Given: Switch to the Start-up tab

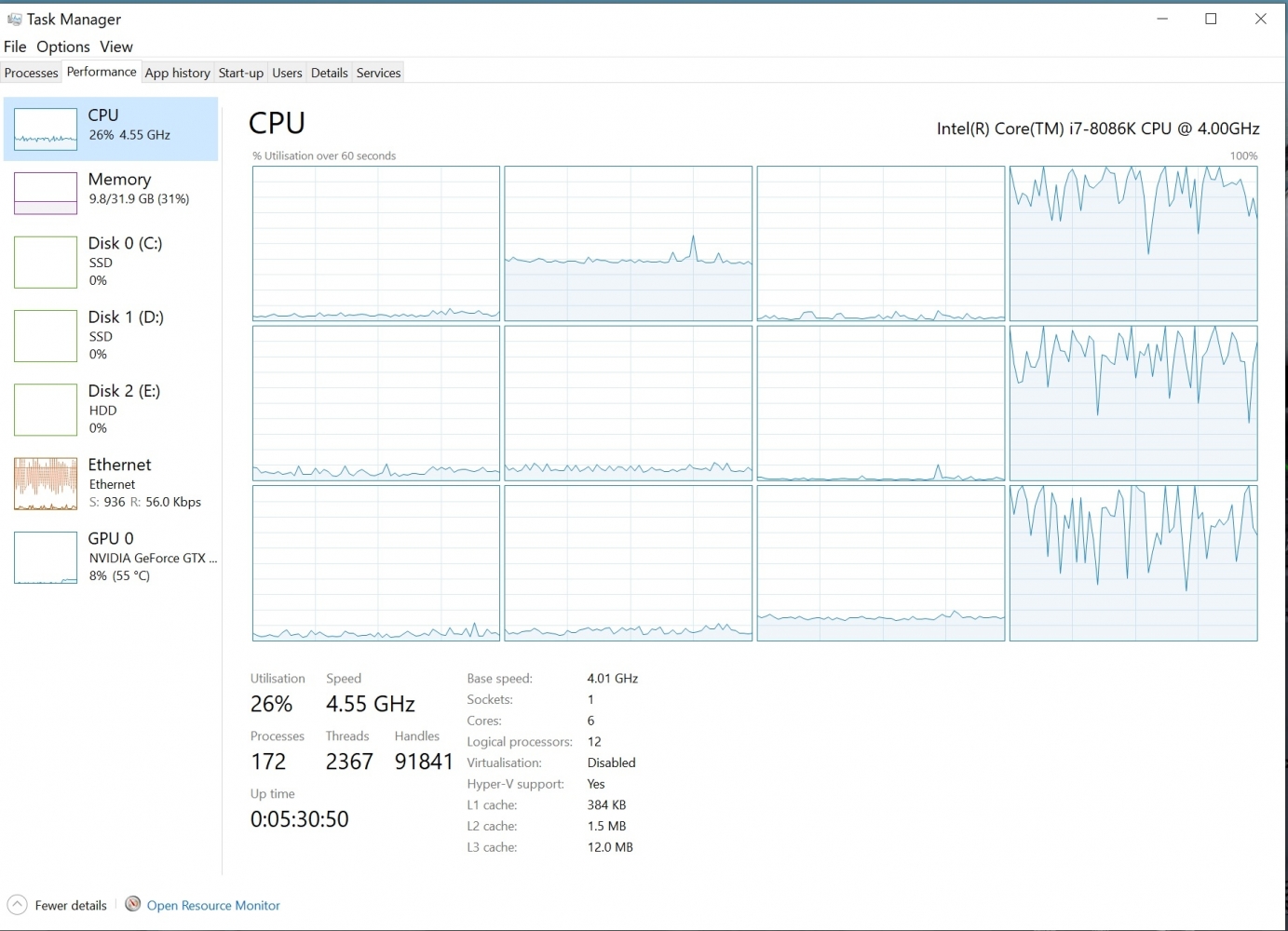Looking at the screenshot, I should coord(241,73).
